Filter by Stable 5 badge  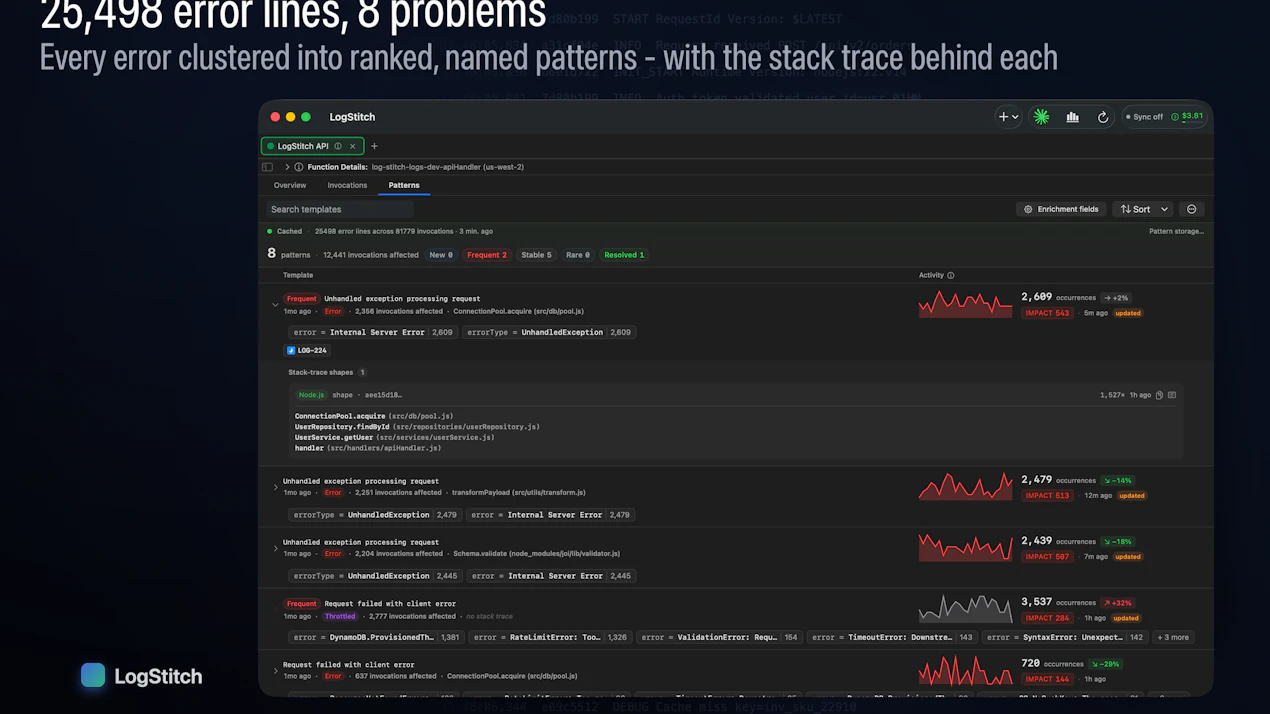point(536,255)
